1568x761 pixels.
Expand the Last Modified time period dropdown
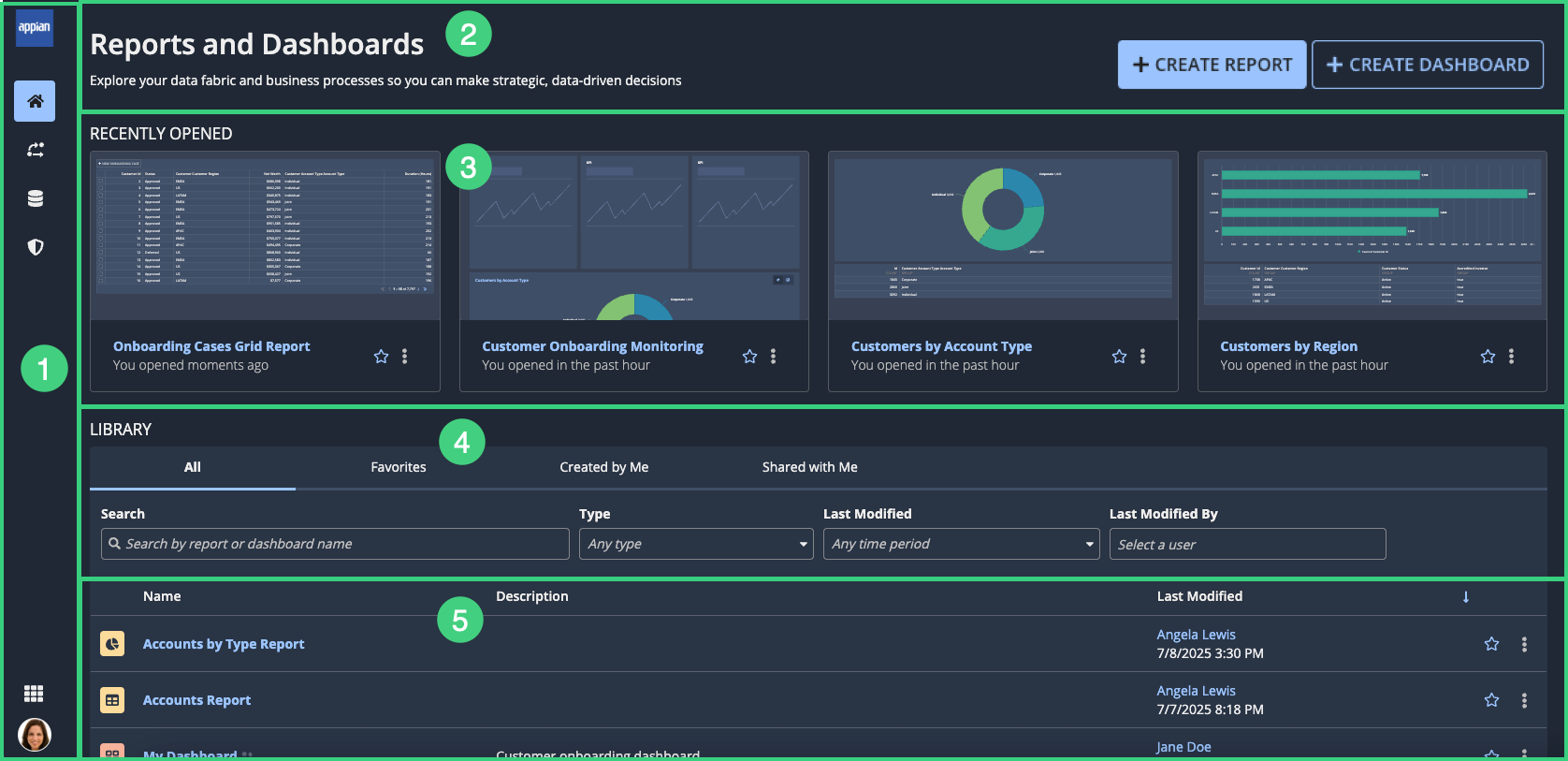(x=962, y=544)
